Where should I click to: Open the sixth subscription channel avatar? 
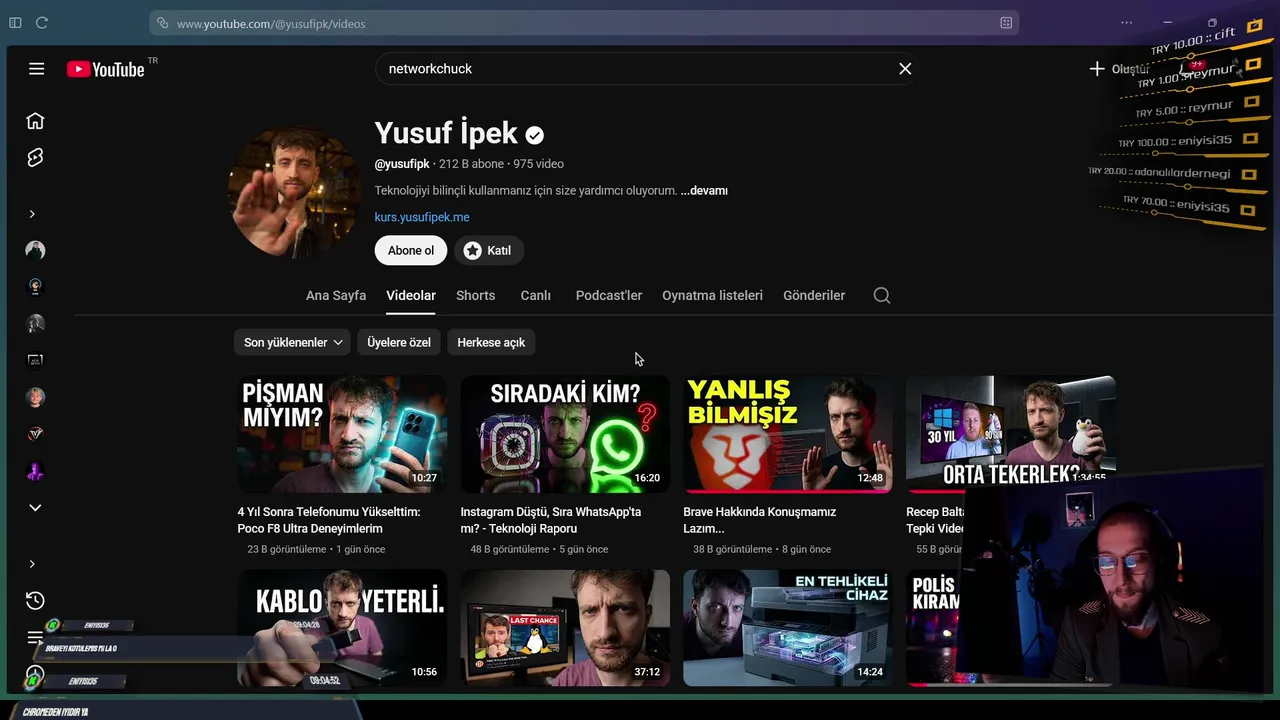point(35,434)
